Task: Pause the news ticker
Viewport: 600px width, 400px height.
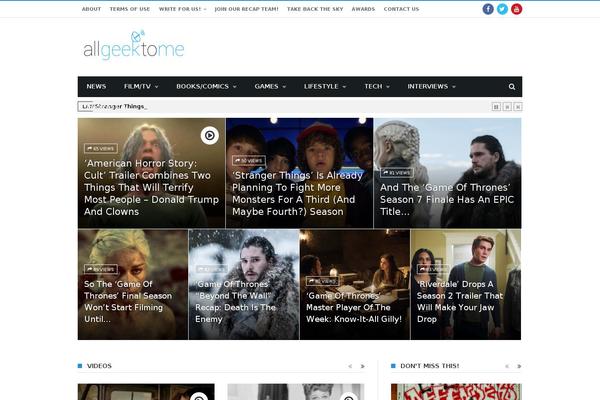Action: (x=496, y=107)
